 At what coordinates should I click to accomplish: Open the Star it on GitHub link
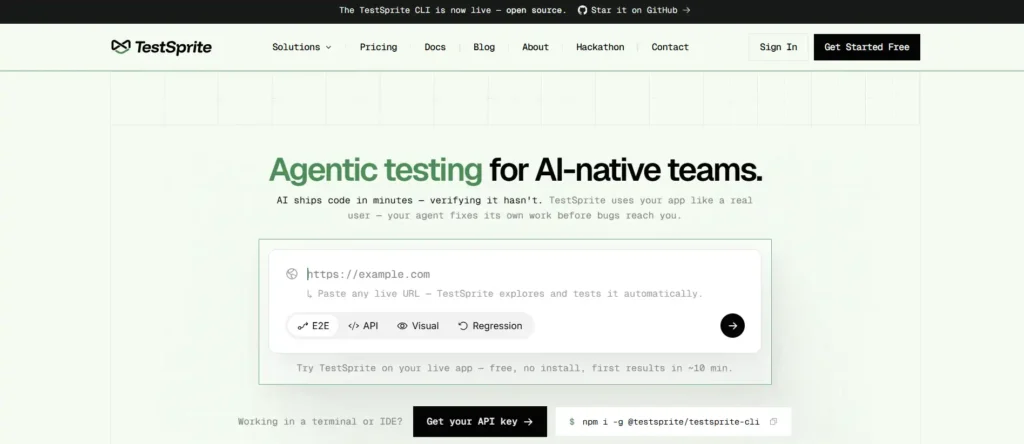[634, 10]
